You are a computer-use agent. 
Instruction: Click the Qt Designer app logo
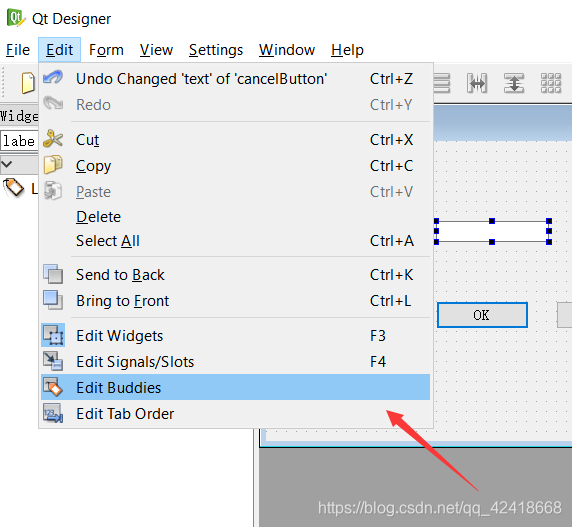pos(16,18)
